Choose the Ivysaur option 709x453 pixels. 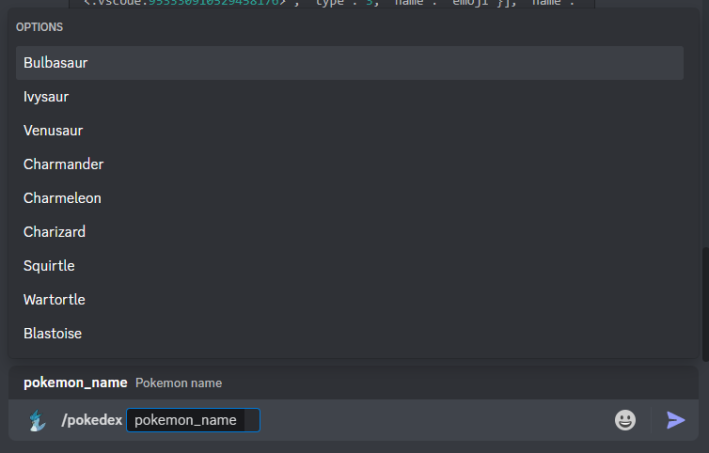[x=350, y=97]
